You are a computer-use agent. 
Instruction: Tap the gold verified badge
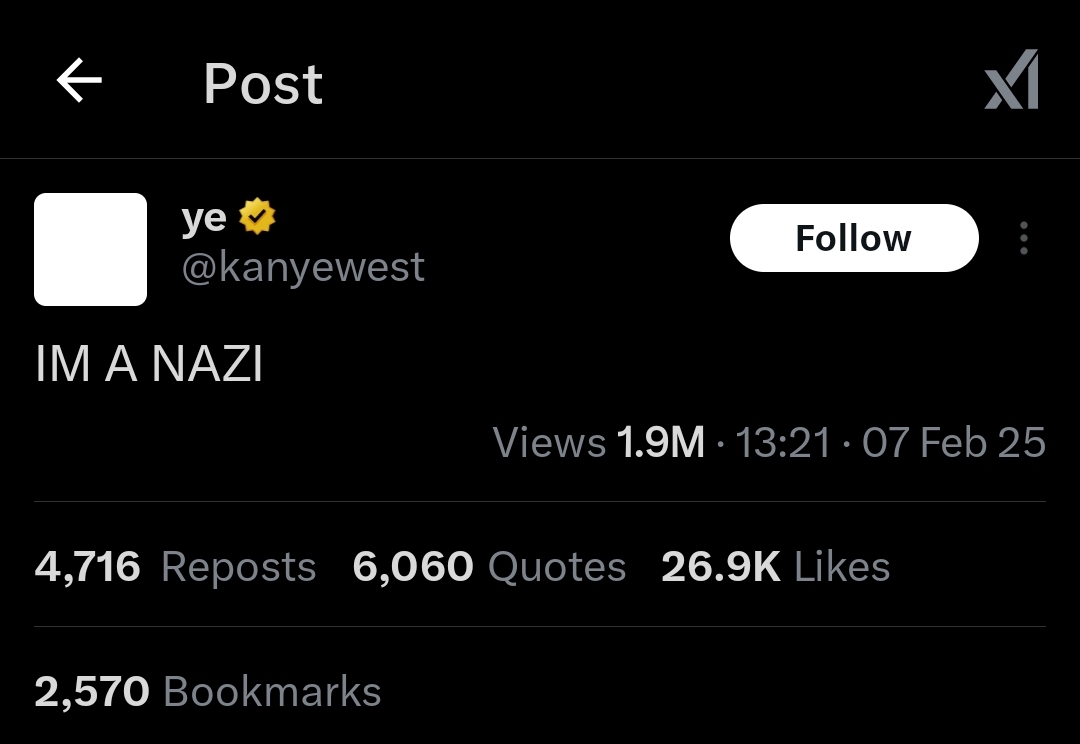257,216
